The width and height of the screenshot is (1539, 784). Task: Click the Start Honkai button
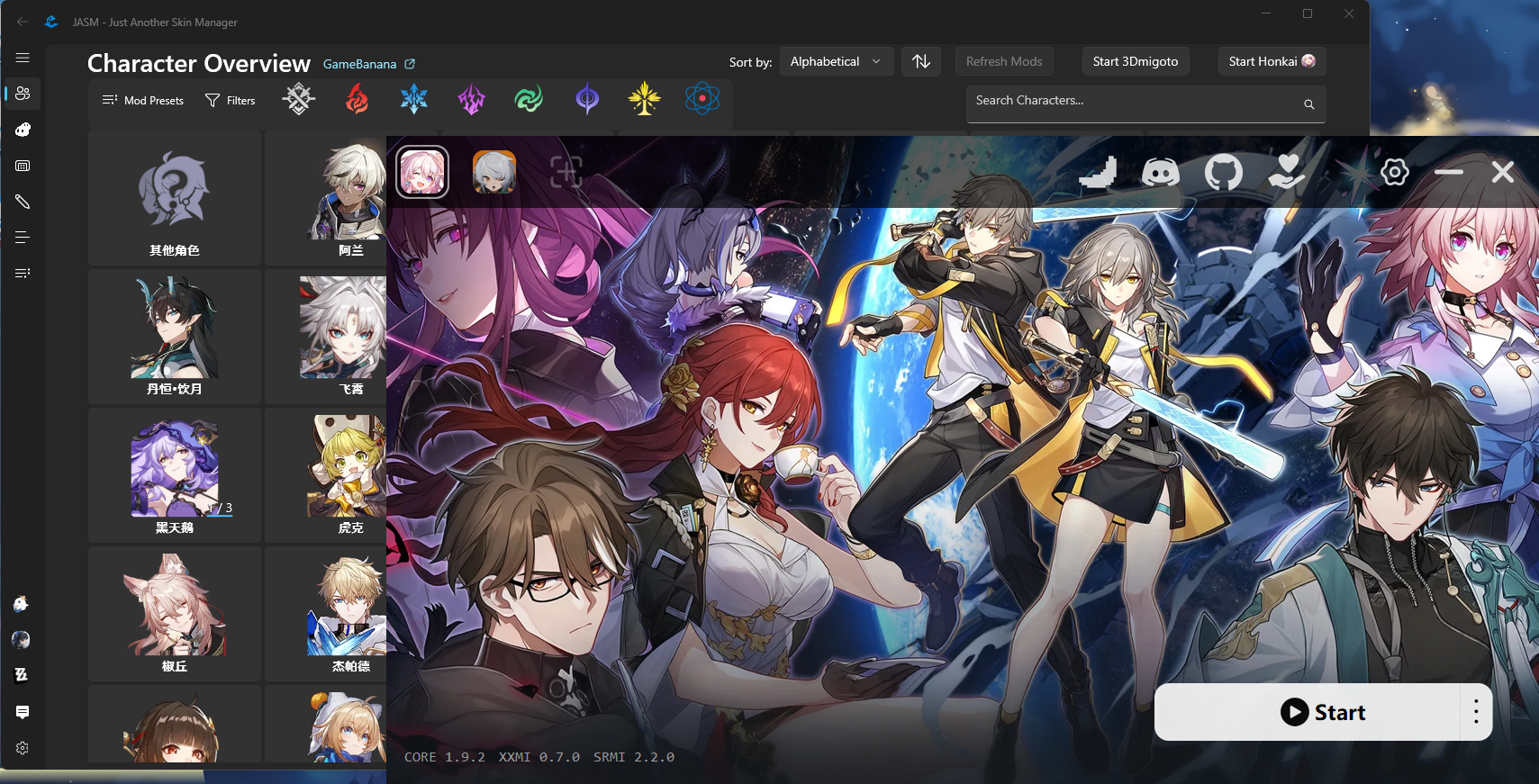click(x=1272, y=61)
